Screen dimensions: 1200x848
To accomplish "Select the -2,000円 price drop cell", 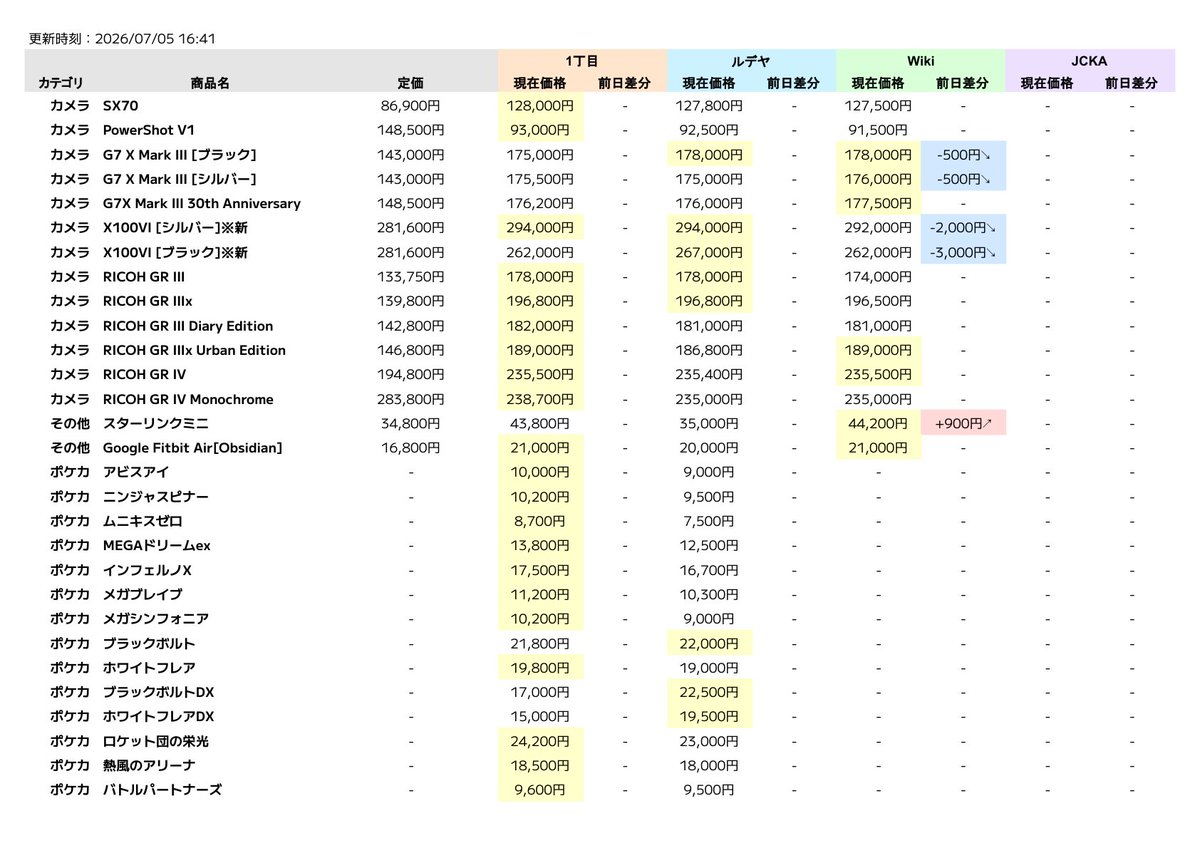I will click(964, 228).
